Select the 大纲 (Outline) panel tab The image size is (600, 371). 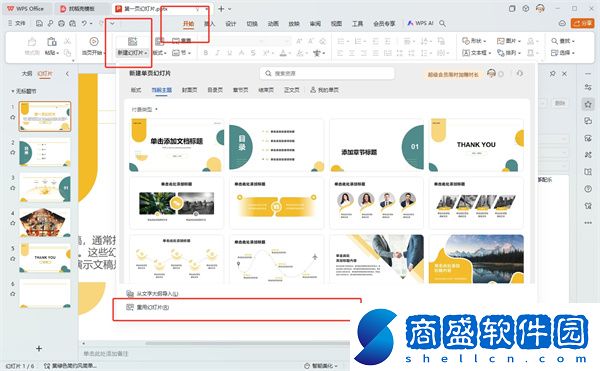click(x=27, y=73)
